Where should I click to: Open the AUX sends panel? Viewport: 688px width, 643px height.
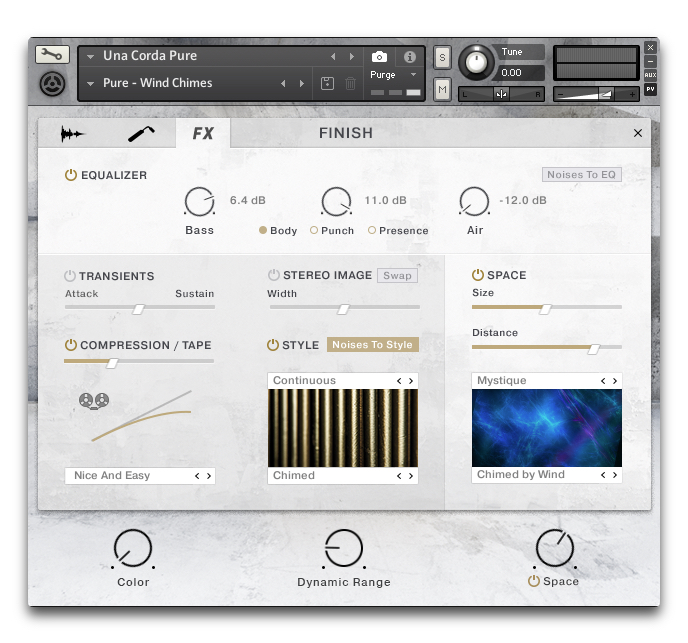[650, 75]
